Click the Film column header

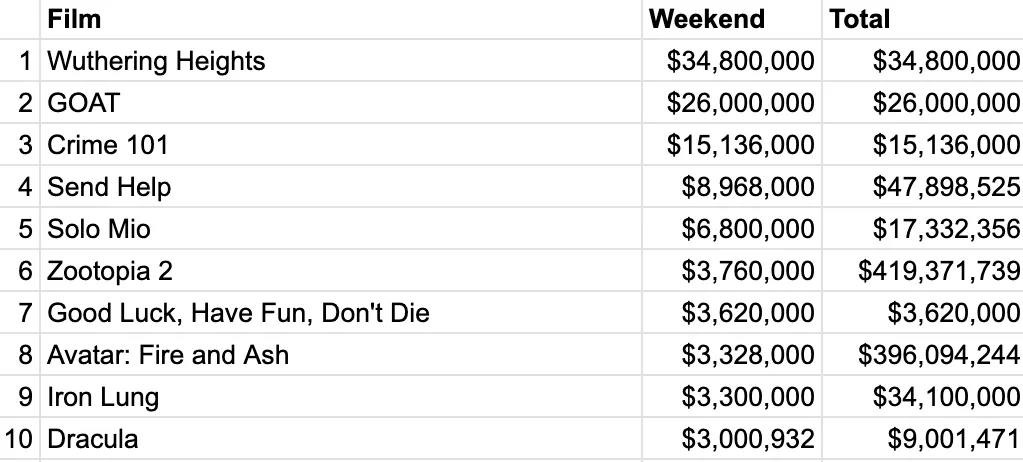click(x=75, y=19)
